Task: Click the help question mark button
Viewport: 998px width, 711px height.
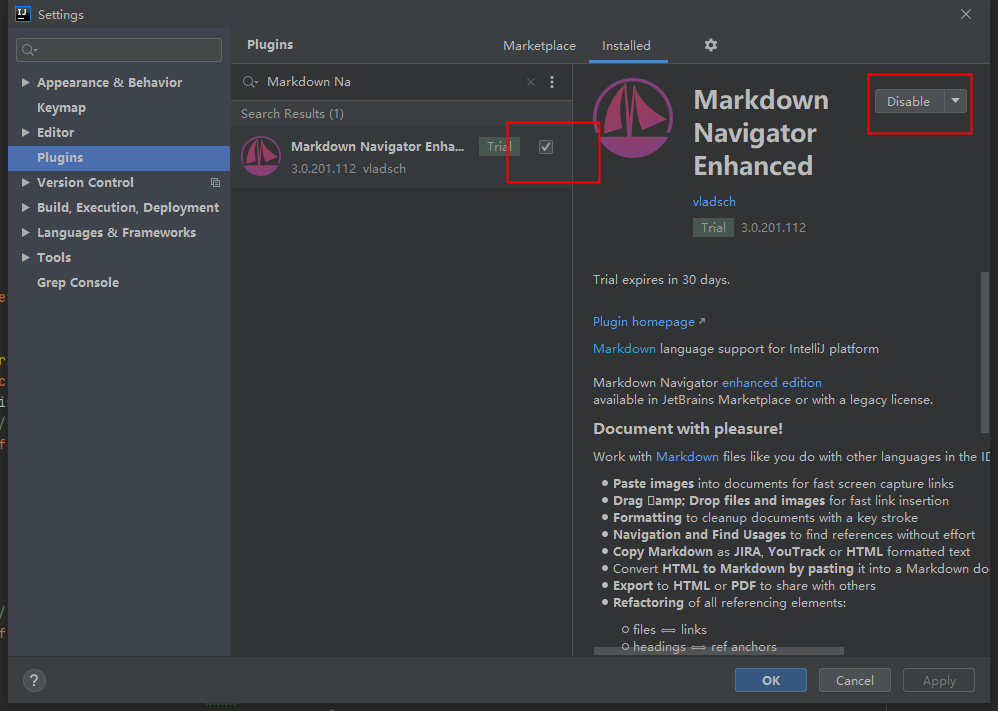Action: click(34, 680)
